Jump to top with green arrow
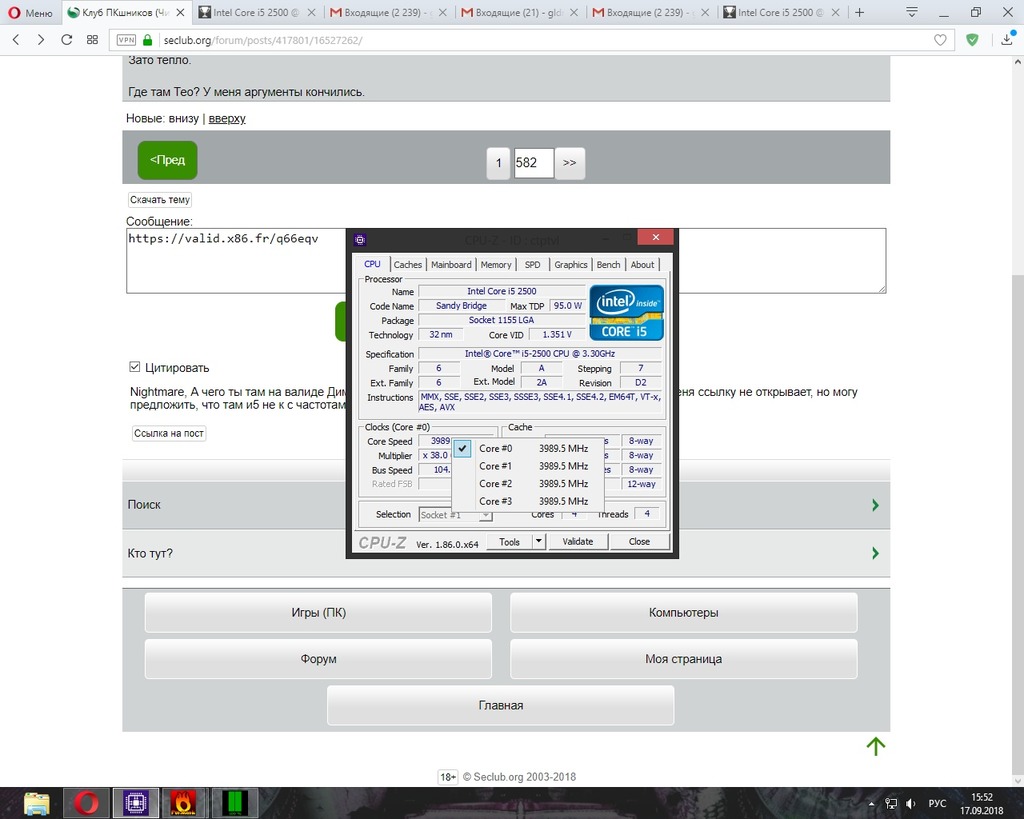 [x=876, y=746]
